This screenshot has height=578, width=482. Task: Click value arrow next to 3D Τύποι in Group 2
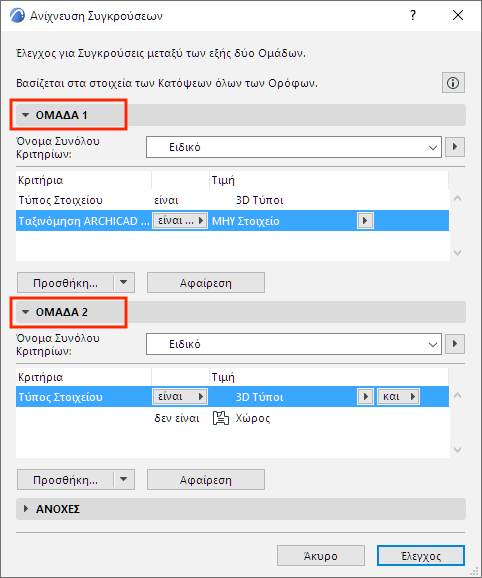tap(366, 397)
